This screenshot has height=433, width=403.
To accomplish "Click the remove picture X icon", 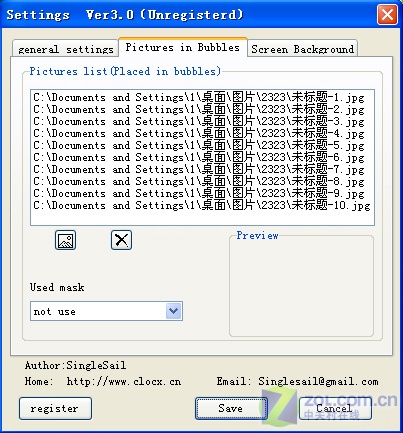I will click(x=121, y=240).
